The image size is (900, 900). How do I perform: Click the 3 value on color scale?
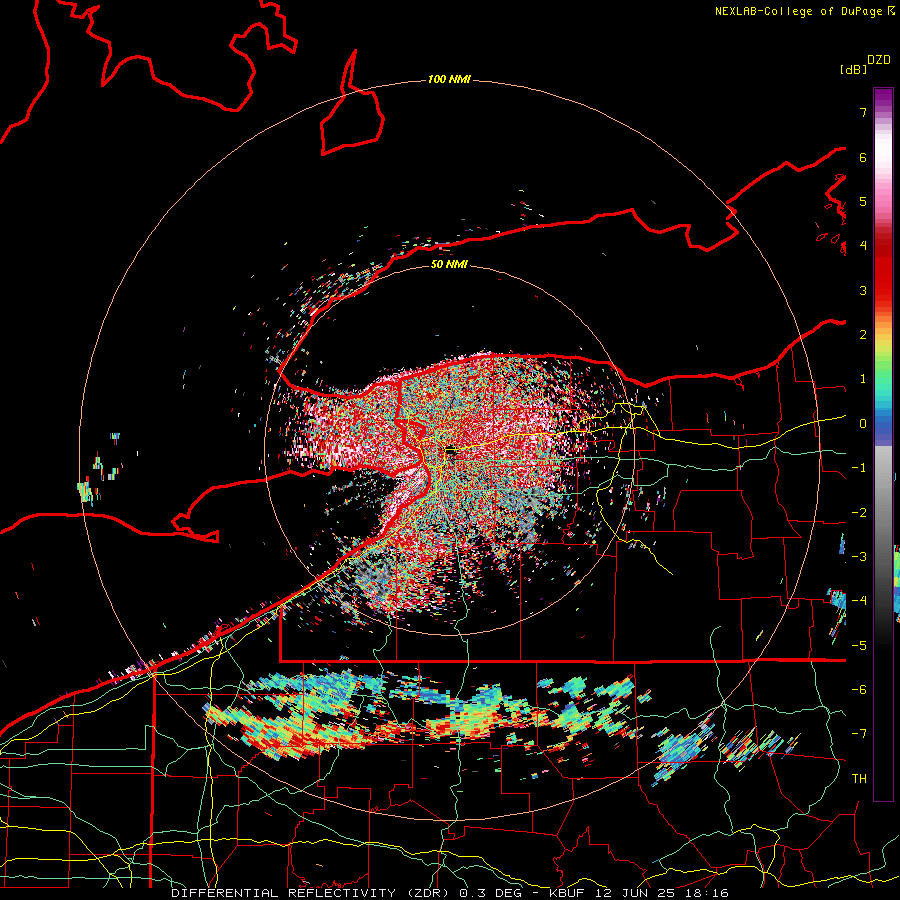click(863, 290)
